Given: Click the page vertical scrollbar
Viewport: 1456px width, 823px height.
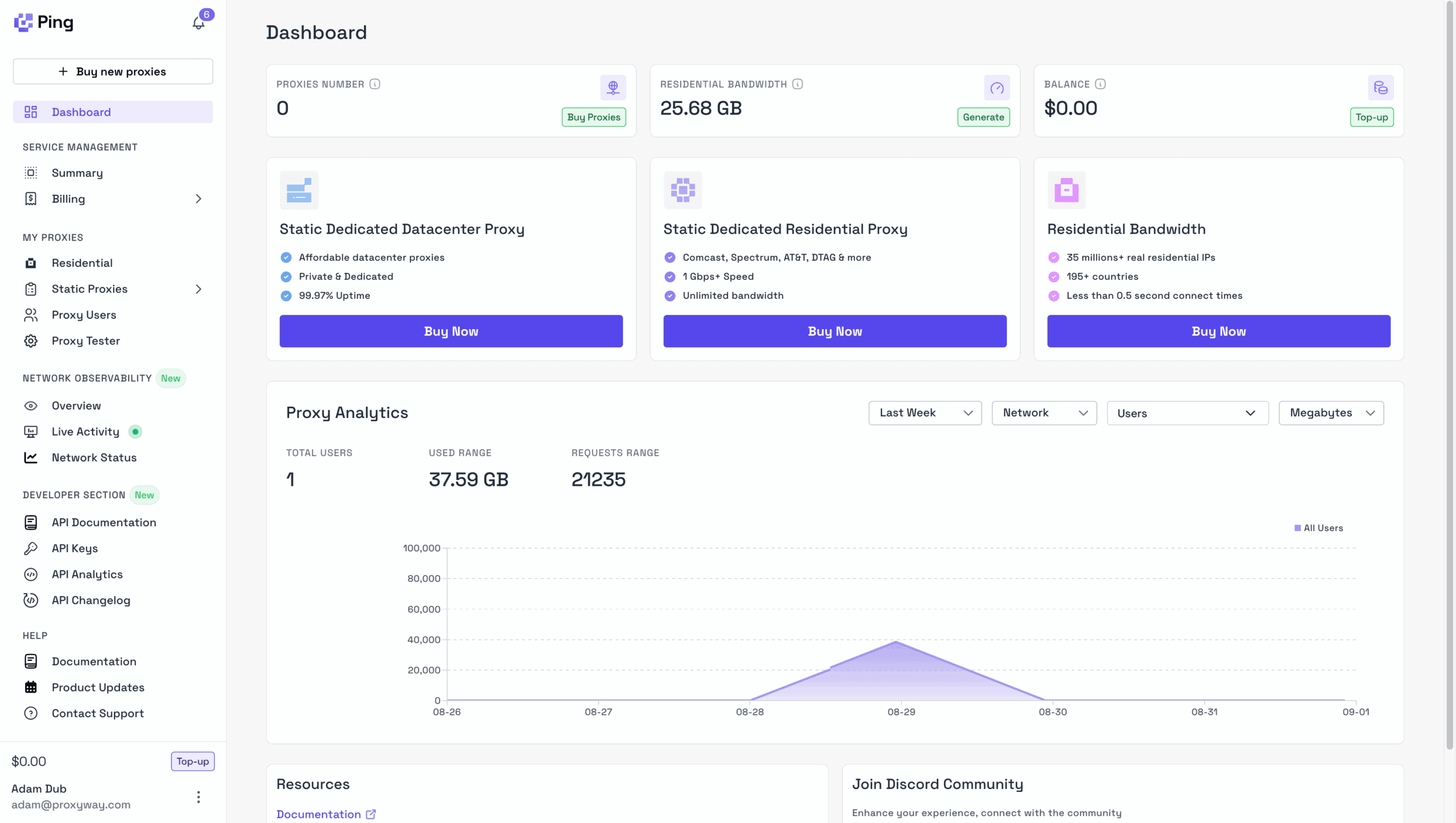Looking at the screenshot, I should click(x=1450, y=375).
